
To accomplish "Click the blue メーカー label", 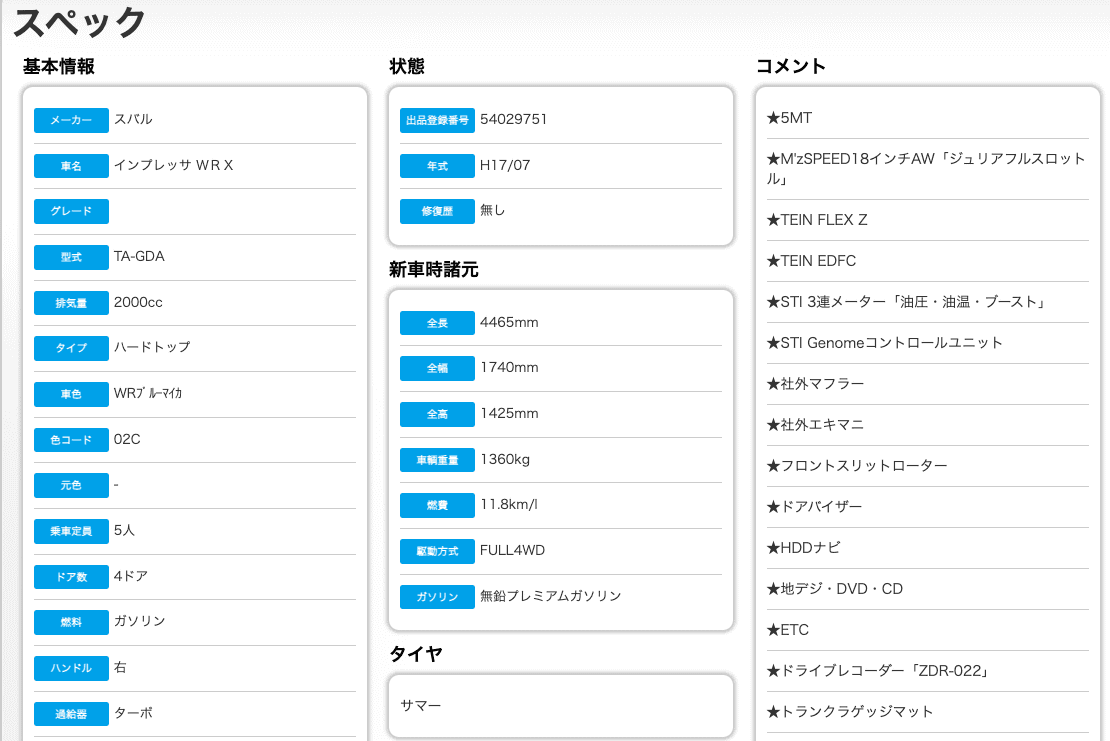I will click(70, 120).
